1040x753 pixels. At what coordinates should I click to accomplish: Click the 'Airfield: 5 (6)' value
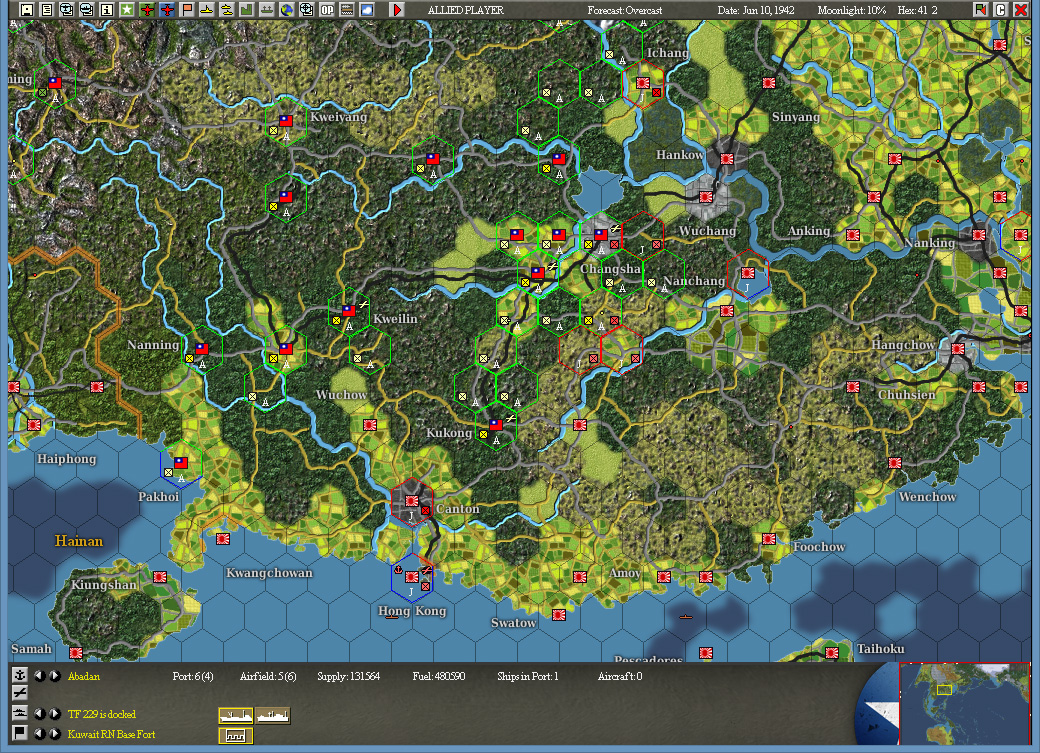(268, 677)
